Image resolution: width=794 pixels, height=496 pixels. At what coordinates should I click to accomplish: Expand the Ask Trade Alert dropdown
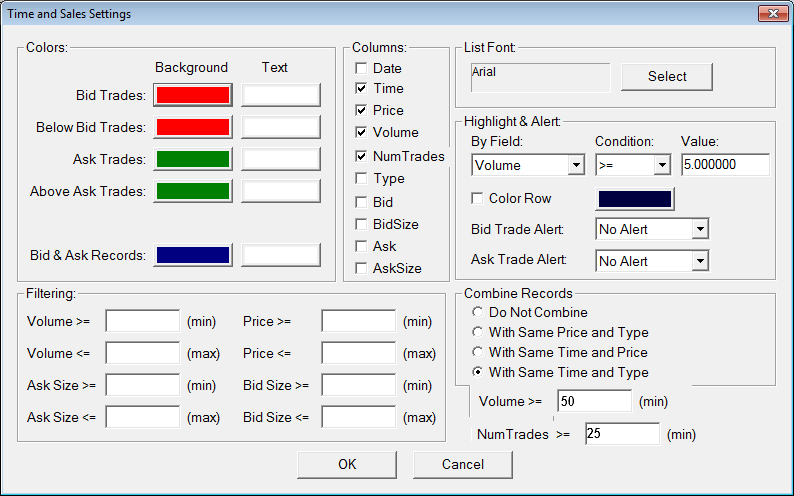click(x=700, y=261)
